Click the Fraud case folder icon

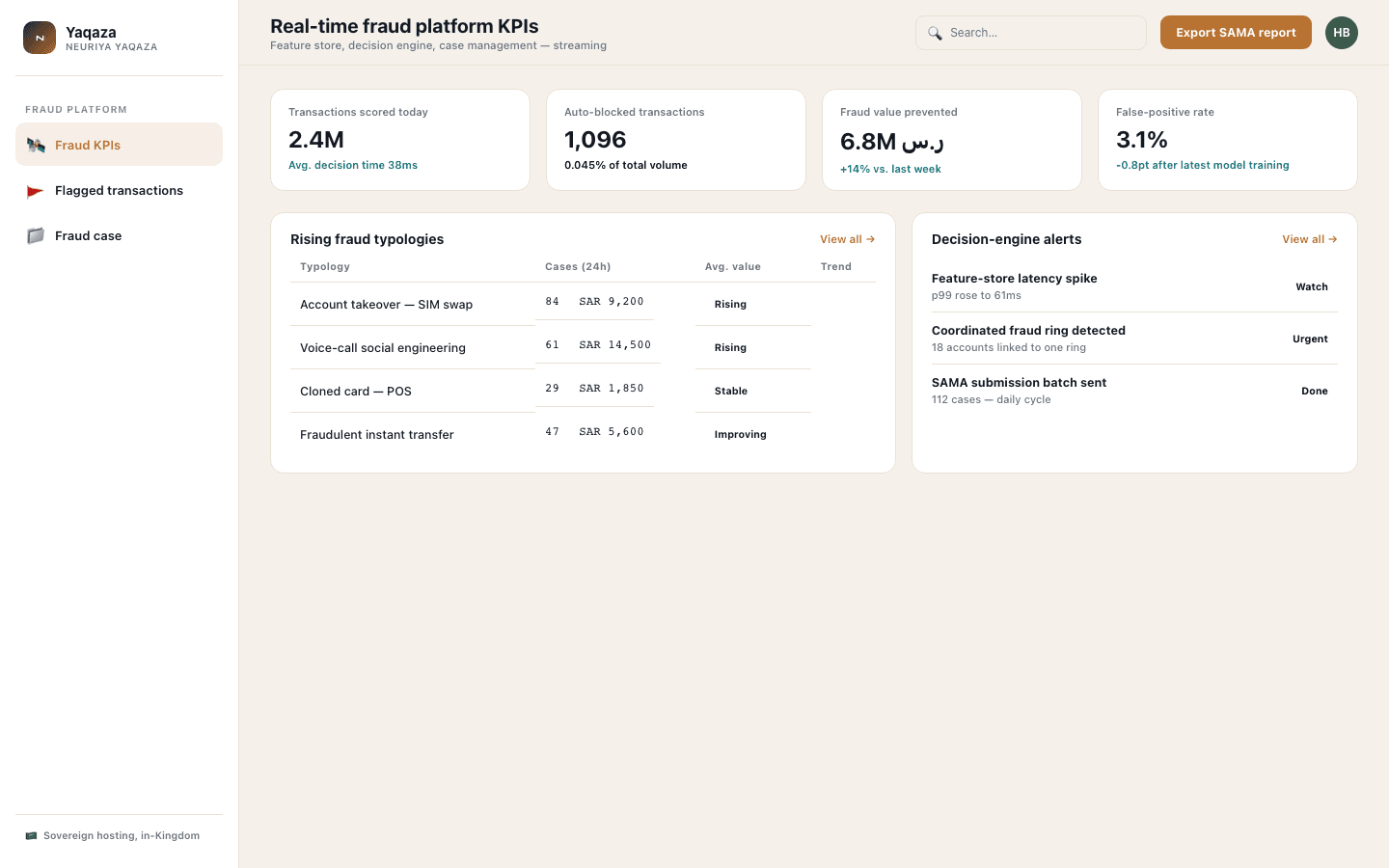[x=36, y=236]
